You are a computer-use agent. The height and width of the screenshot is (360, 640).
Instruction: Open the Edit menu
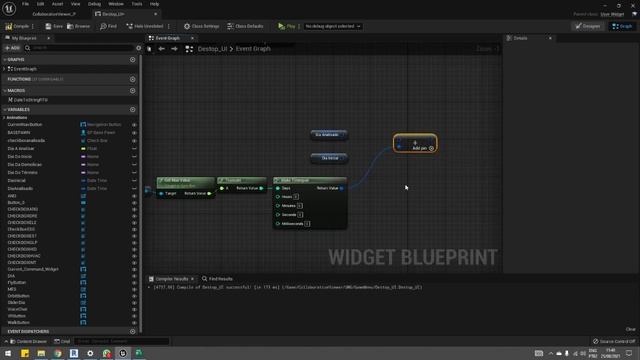pyautogui.click(x=40, y=4)
